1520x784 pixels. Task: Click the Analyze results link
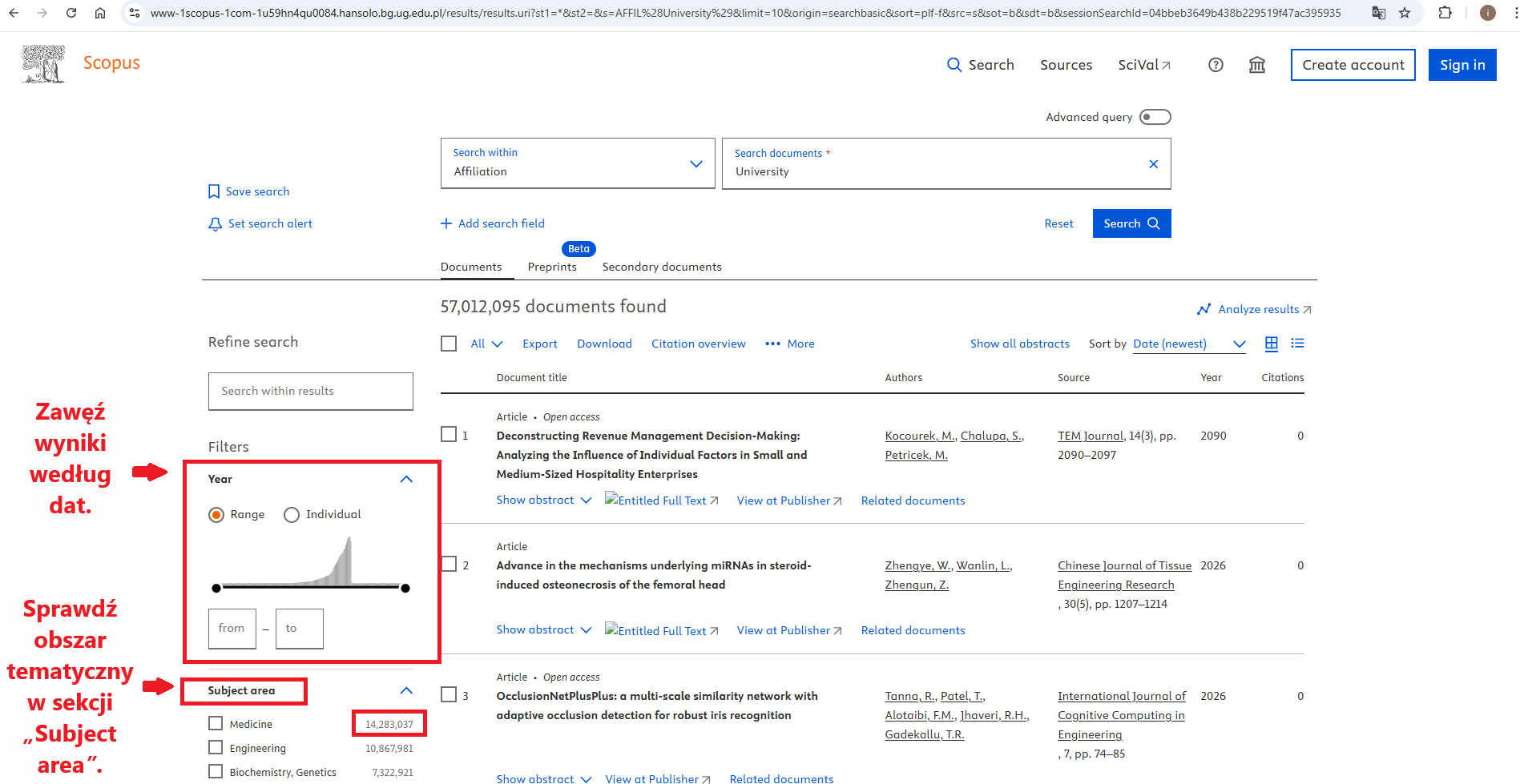(1257, 309)
